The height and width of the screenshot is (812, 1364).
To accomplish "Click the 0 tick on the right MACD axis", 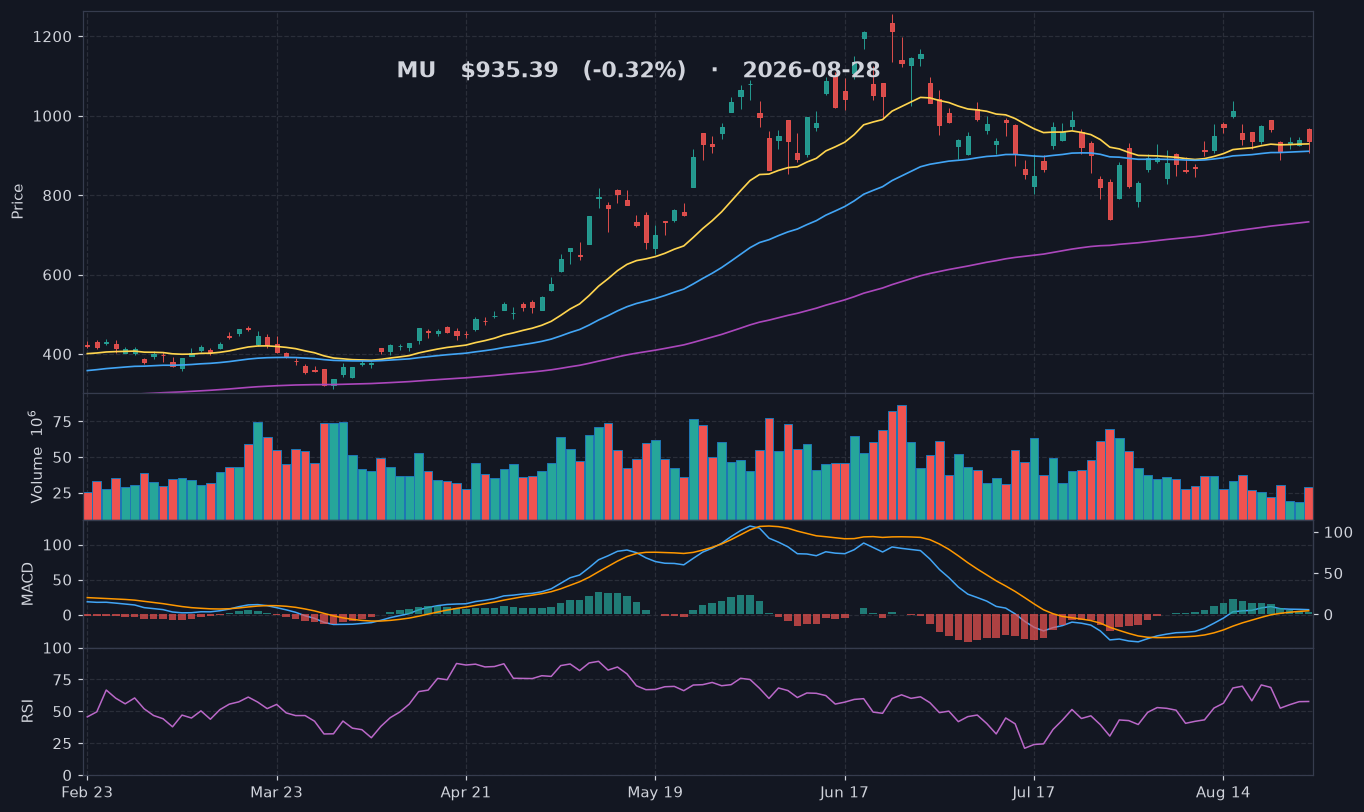I will pyautogui.click(x=1329, y=615).
